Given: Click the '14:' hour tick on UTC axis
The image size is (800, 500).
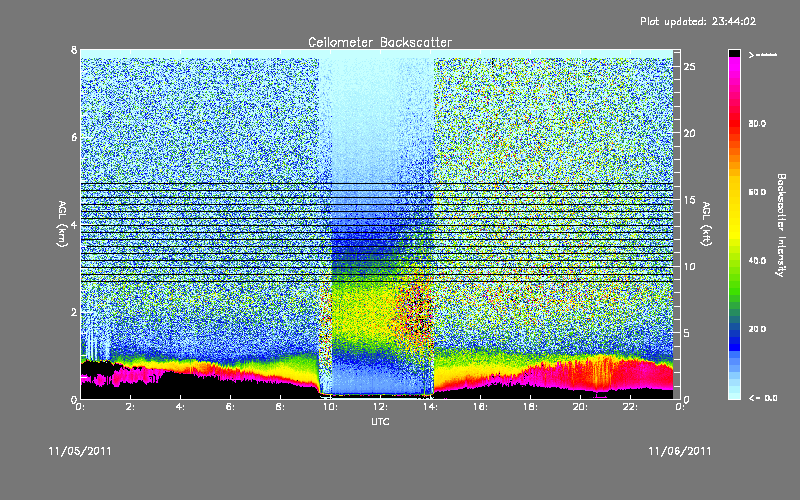Looking at the screenshot, I should (430, 407).
